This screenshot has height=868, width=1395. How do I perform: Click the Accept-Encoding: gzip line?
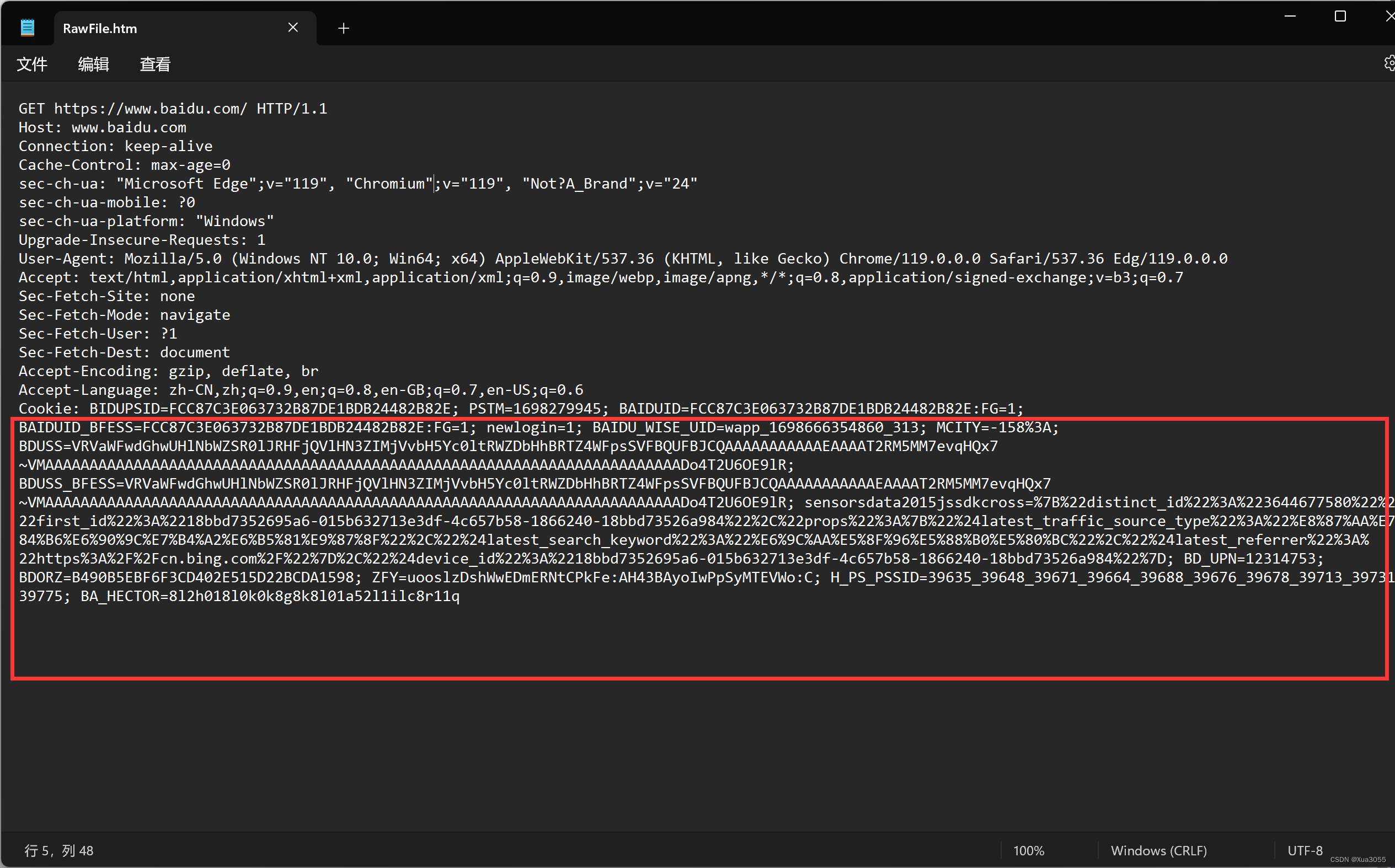click(168, 372)
